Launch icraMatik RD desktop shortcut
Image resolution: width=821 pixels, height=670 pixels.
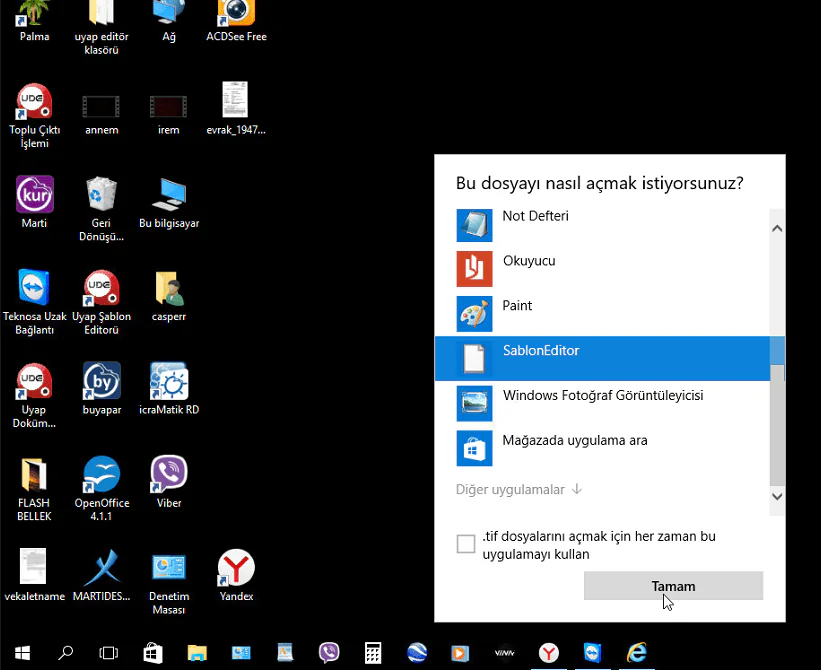coord(169,381)
